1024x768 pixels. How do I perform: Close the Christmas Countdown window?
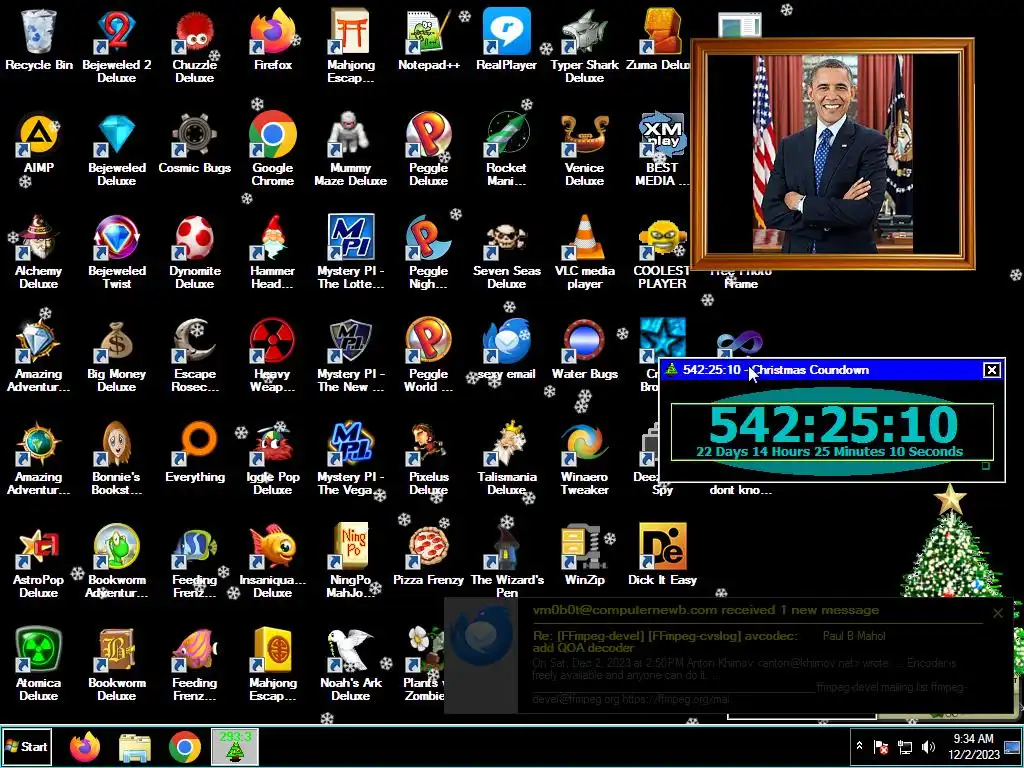pyautogui.click(x=991, y=370)
